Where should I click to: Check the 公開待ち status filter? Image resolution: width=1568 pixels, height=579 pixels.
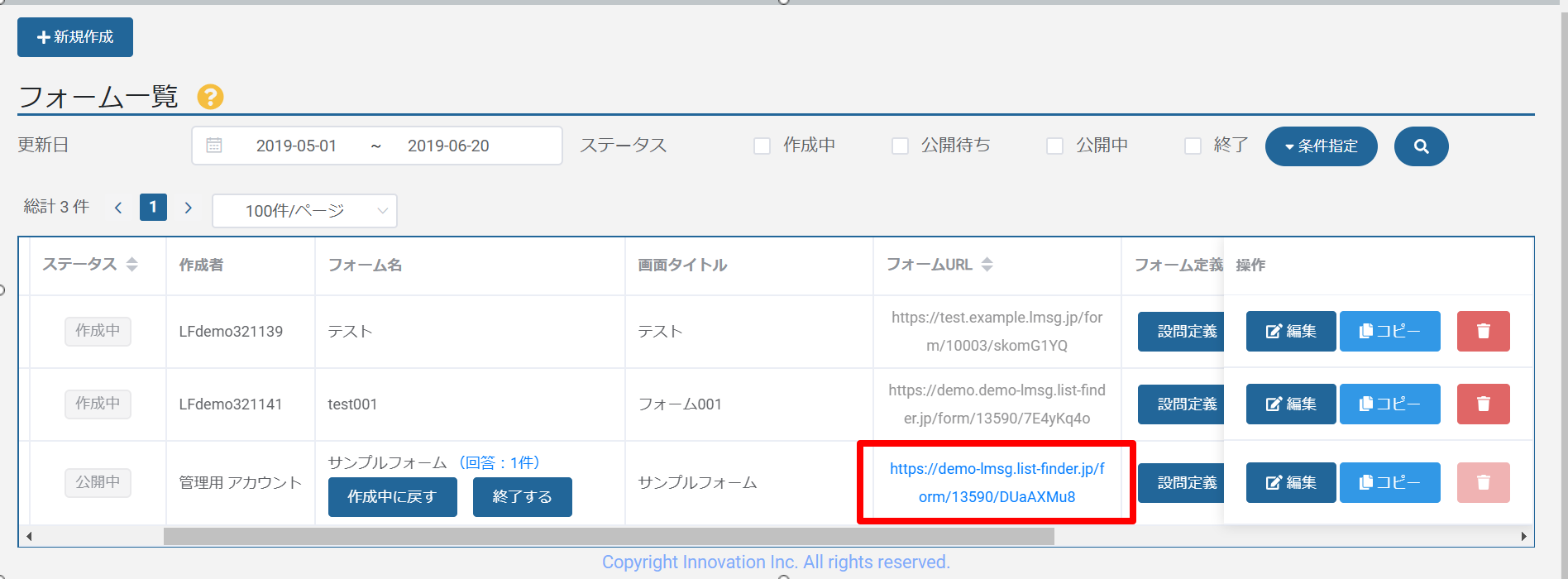coord(900,146)
